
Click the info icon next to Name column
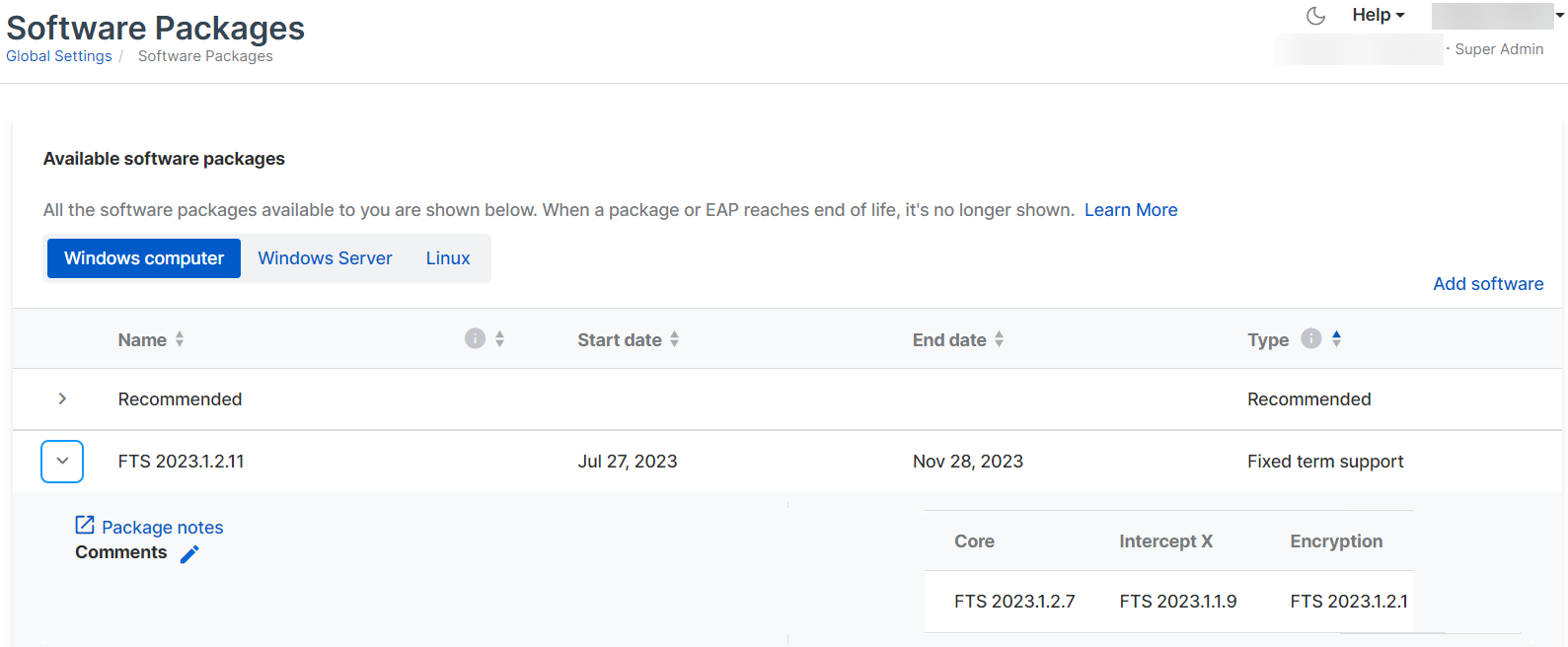click(x=475, y=338)
